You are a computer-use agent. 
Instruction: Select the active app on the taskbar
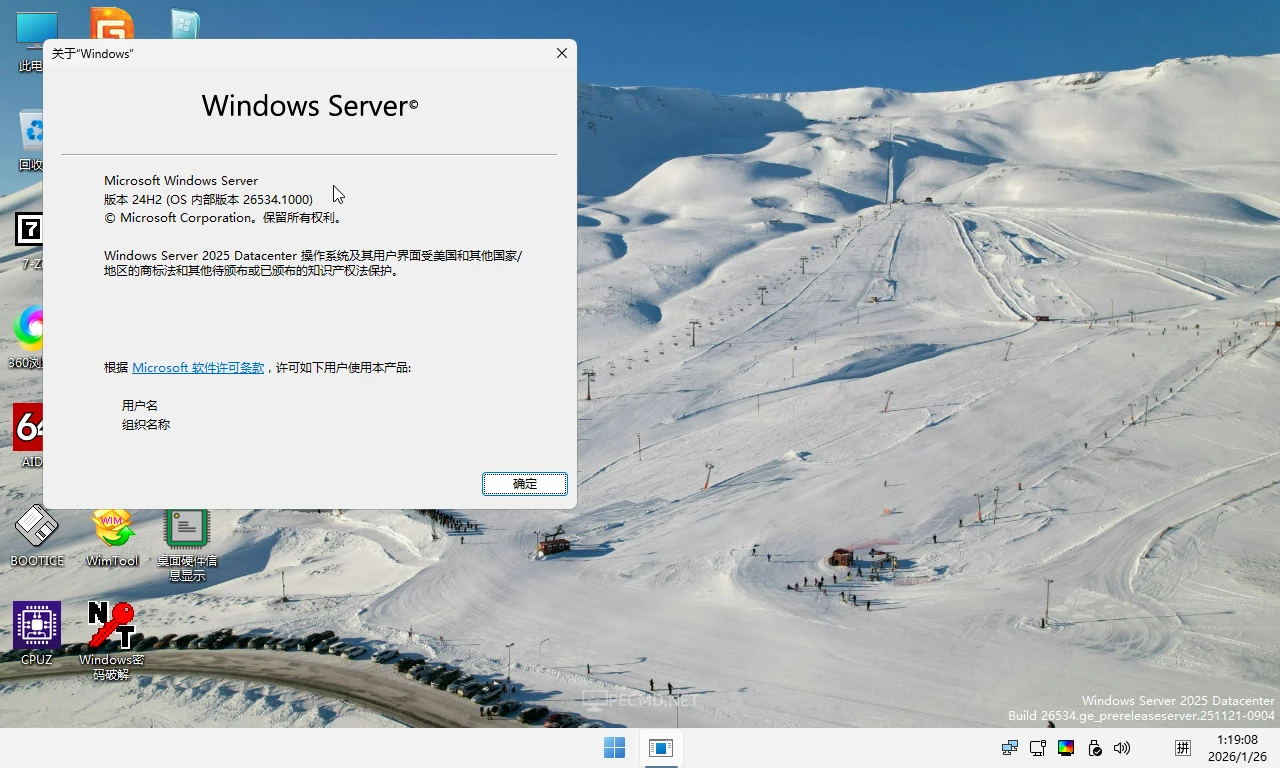coord(661,747)
